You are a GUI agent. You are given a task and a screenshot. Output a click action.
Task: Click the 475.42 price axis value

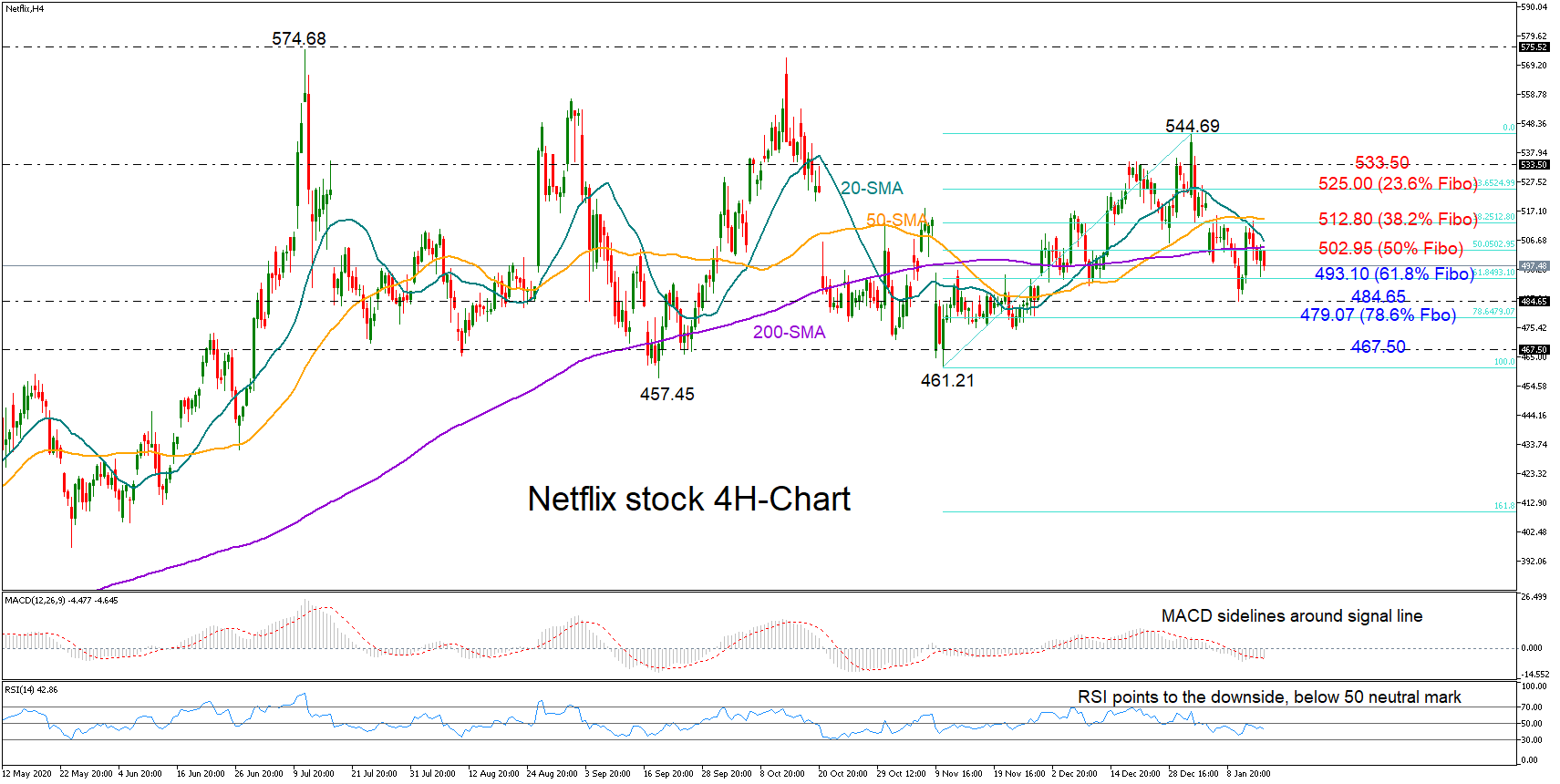click(x=1534, y=328)
